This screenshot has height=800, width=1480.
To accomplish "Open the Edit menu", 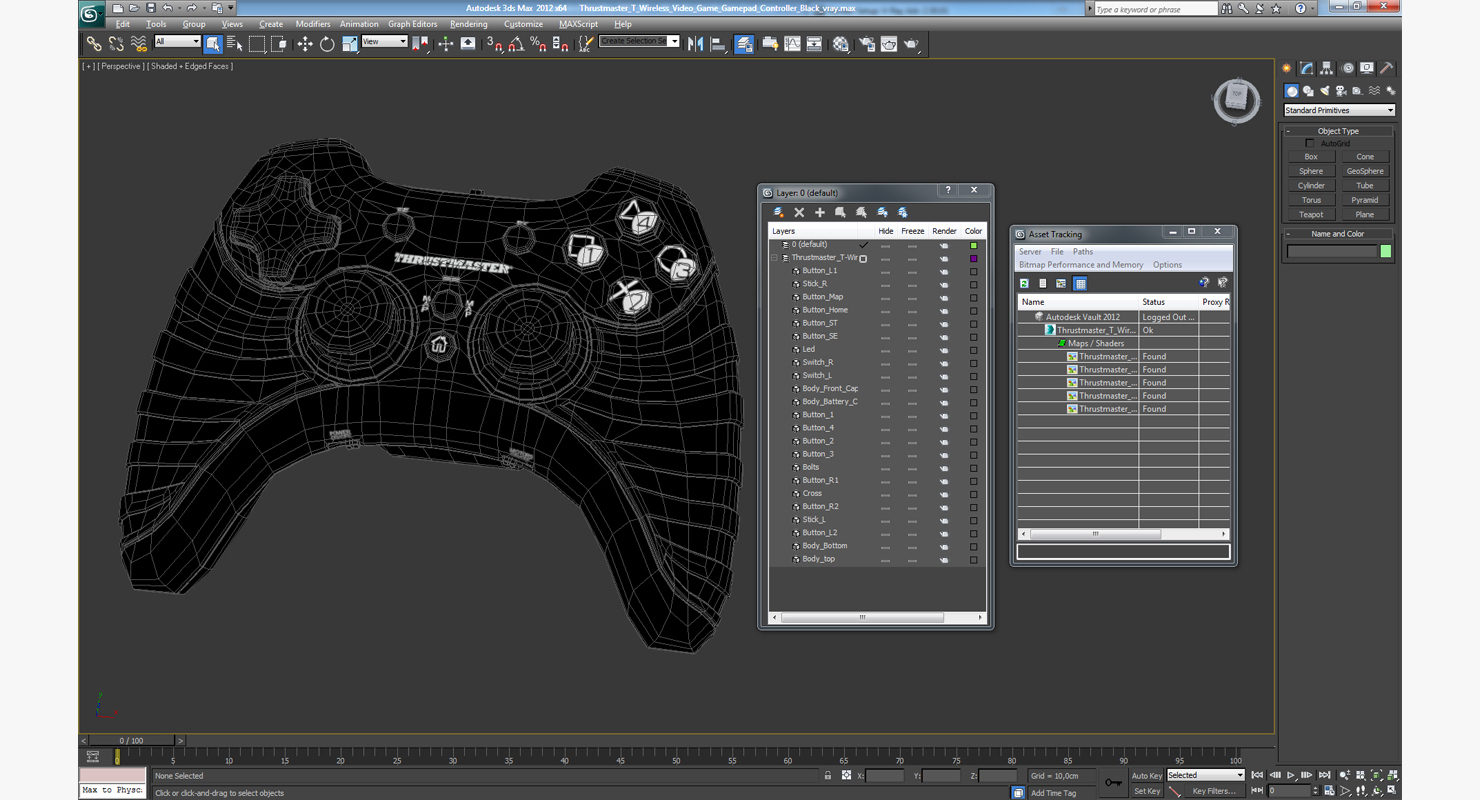I will click(123, 24).
